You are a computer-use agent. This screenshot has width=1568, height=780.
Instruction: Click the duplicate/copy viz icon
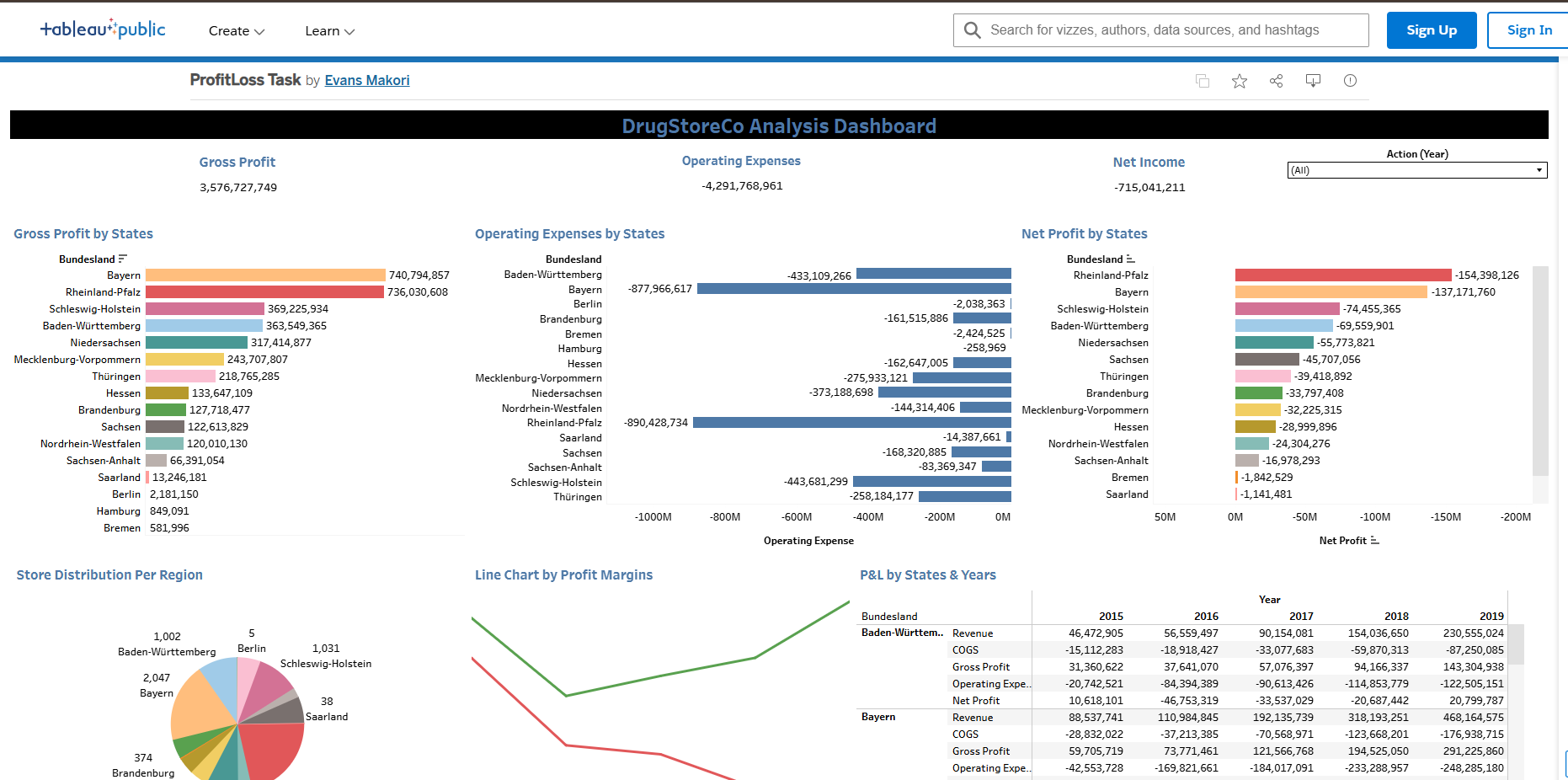point(1203,81)
